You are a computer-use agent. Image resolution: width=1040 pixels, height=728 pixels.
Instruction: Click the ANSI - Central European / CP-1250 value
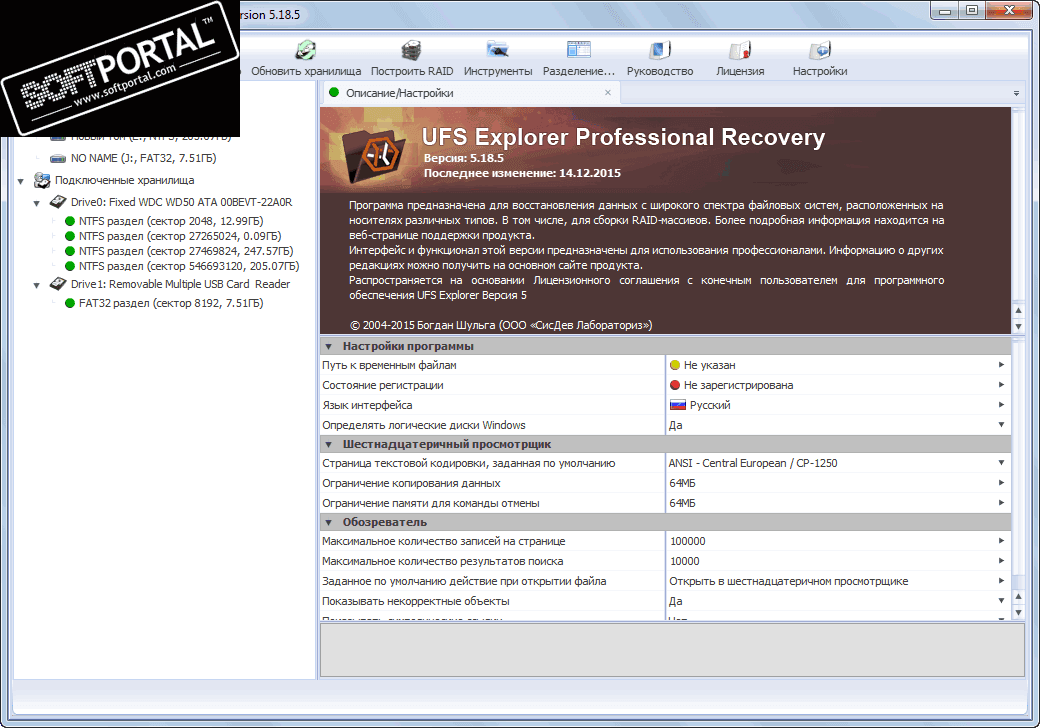pyautogui.click(x=753, y=463)
